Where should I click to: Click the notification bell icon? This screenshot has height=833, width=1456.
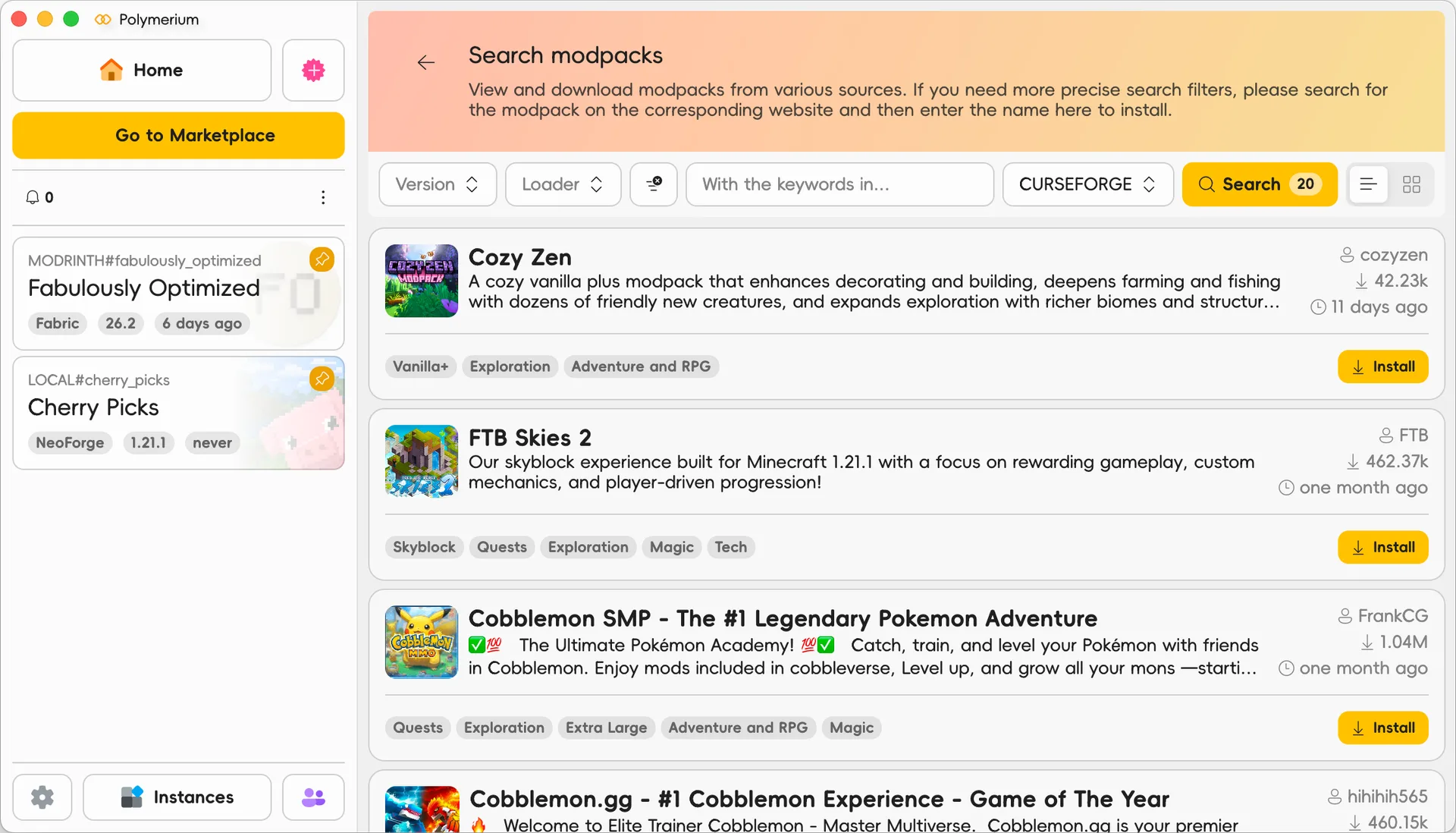tap(33, 197)
